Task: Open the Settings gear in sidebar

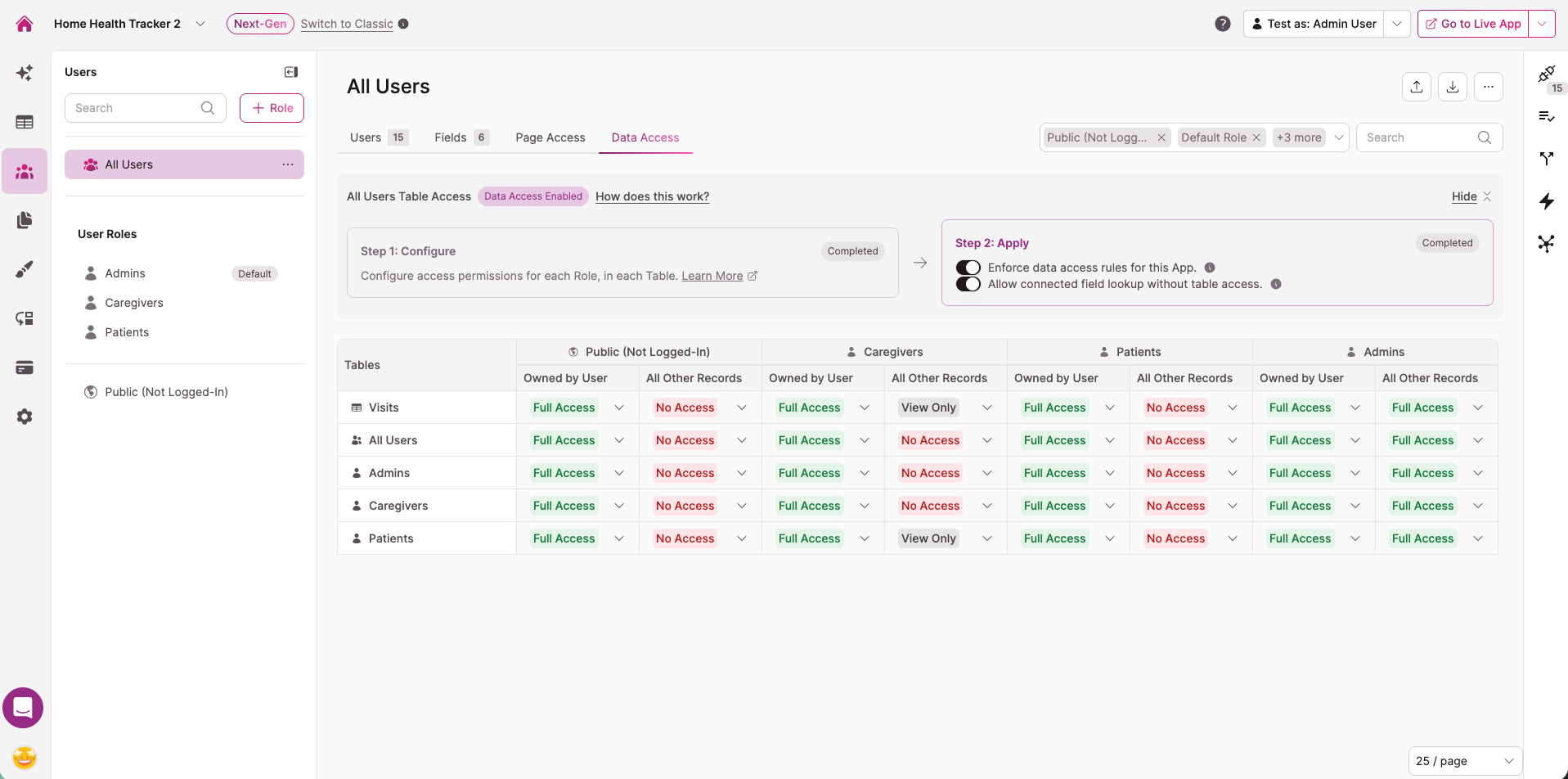Action: click(x=25, y=417)
